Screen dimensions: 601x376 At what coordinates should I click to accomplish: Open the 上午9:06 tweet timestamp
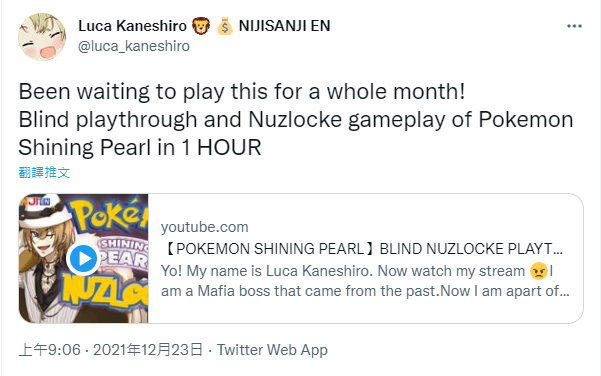click(50, 350)
